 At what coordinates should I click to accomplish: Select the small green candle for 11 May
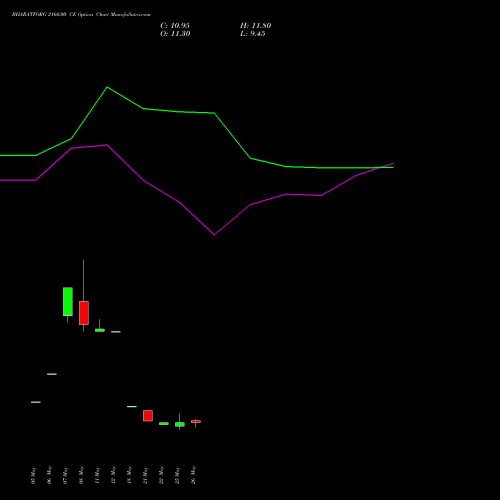pyautogui.click(x=100, y=330)
